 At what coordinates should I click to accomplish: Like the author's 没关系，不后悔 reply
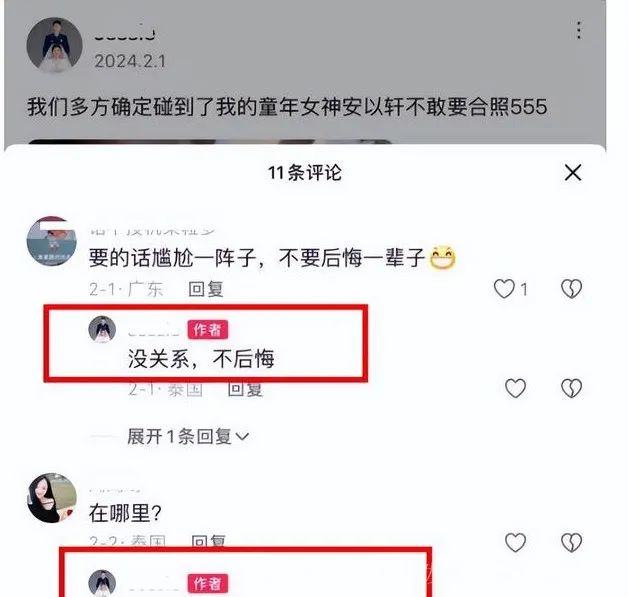[x=515, y=388]
